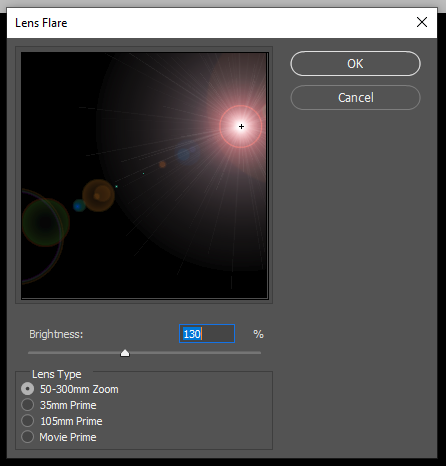
Task: Click the green circular flare artifact
Action: pyautogui.click(x=46, y=222)
